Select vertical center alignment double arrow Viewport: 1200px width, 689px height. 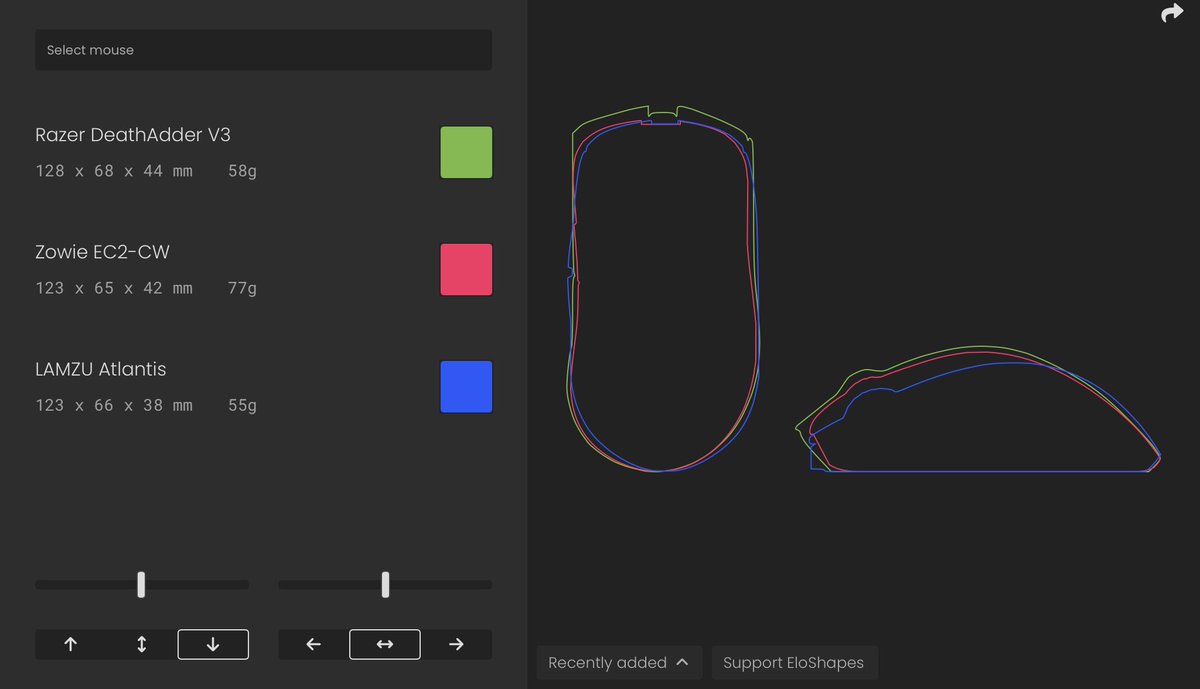click(x=141, y=645)
